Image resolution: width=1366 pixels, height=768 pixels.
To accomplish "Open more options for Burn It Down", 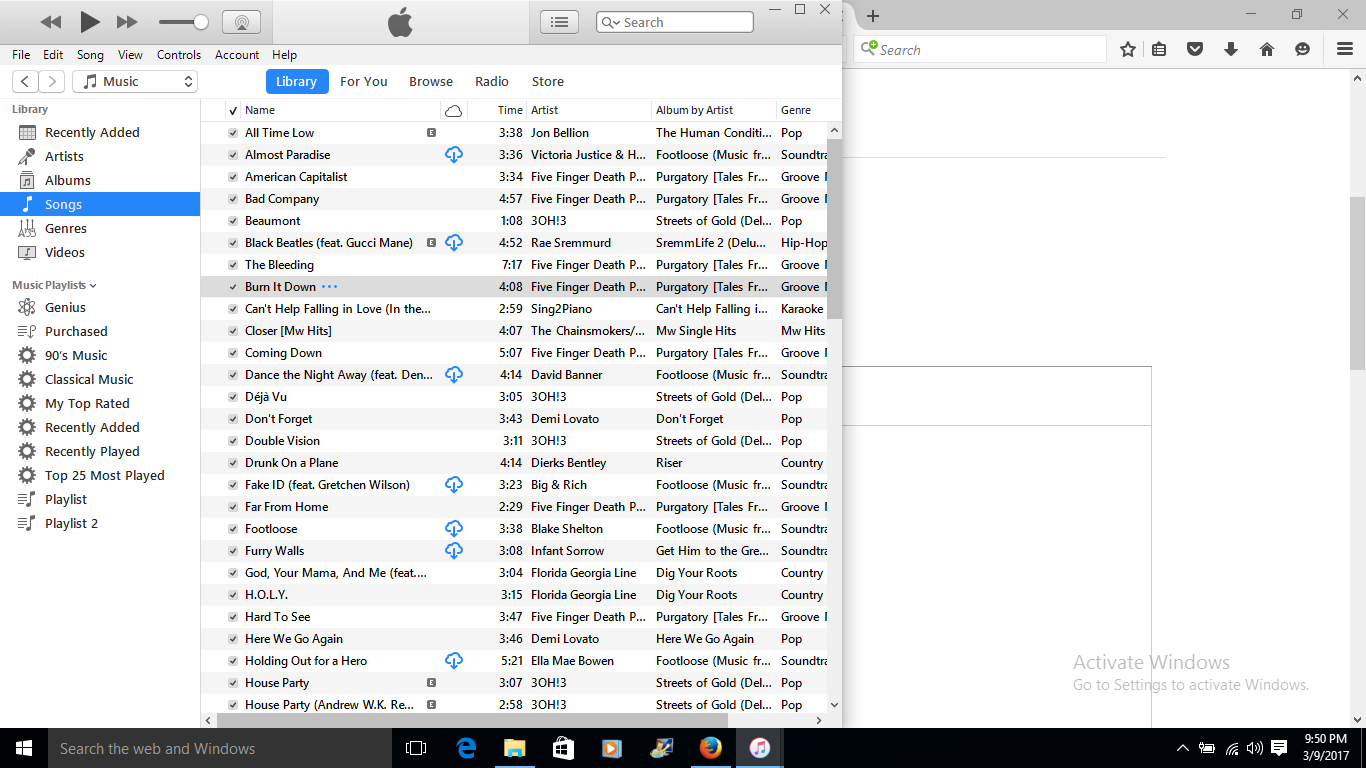I will [x=329, y=287].
